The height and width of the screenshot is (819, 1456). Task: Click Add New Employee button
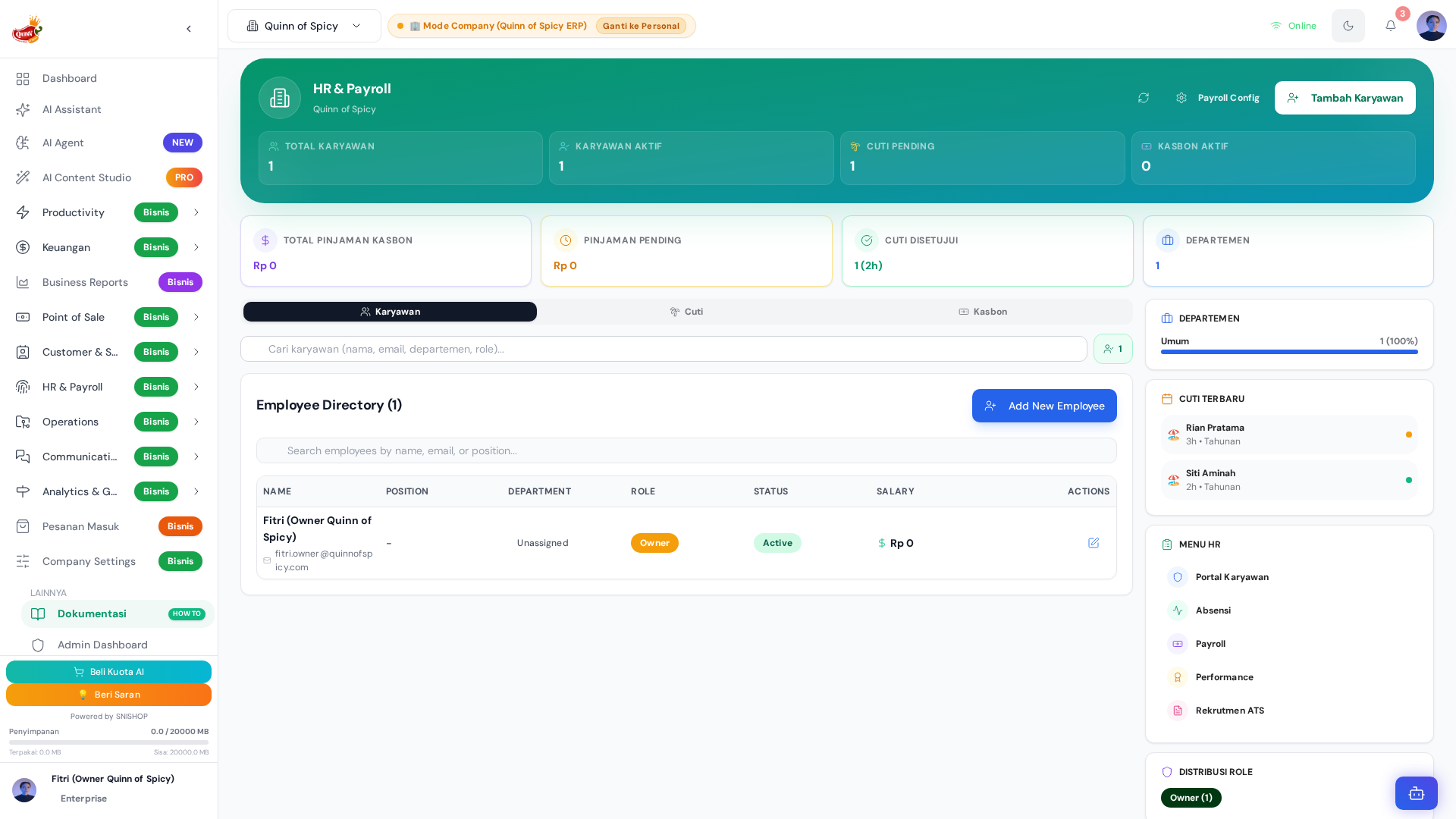pos(1044,406)
